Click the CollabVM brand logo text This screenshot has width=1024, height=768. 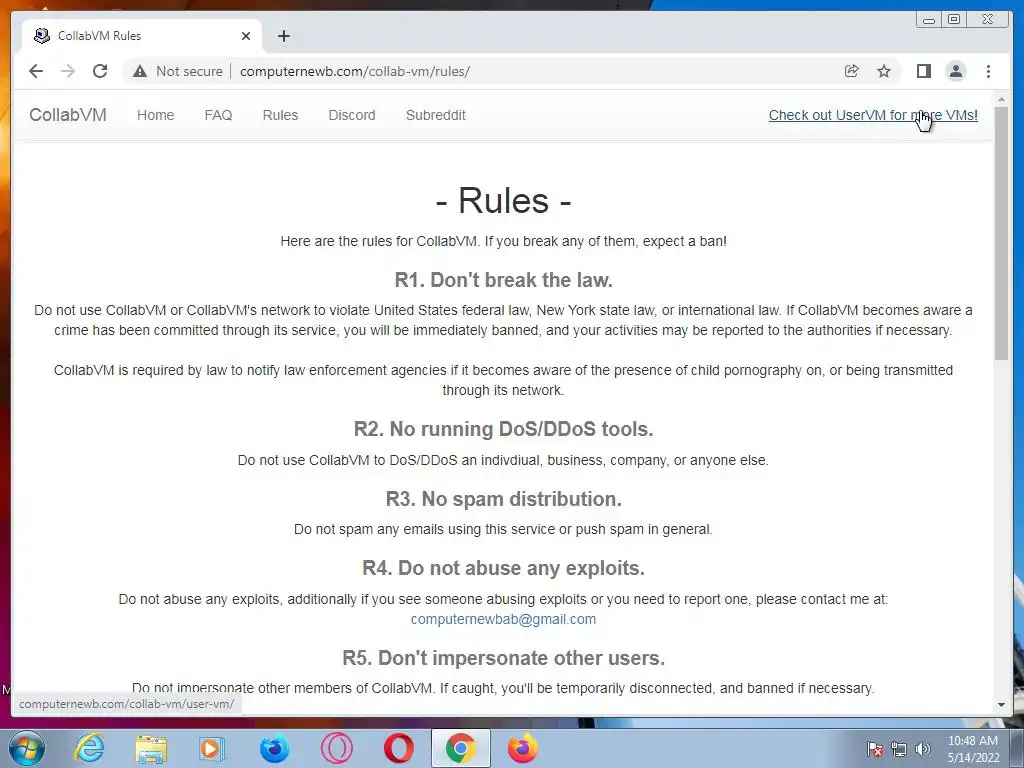[x=68, y=115]
